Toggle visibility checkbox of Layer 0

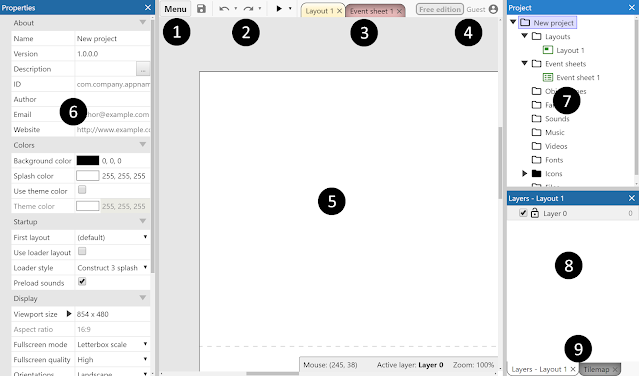click(x=523, y=213)
